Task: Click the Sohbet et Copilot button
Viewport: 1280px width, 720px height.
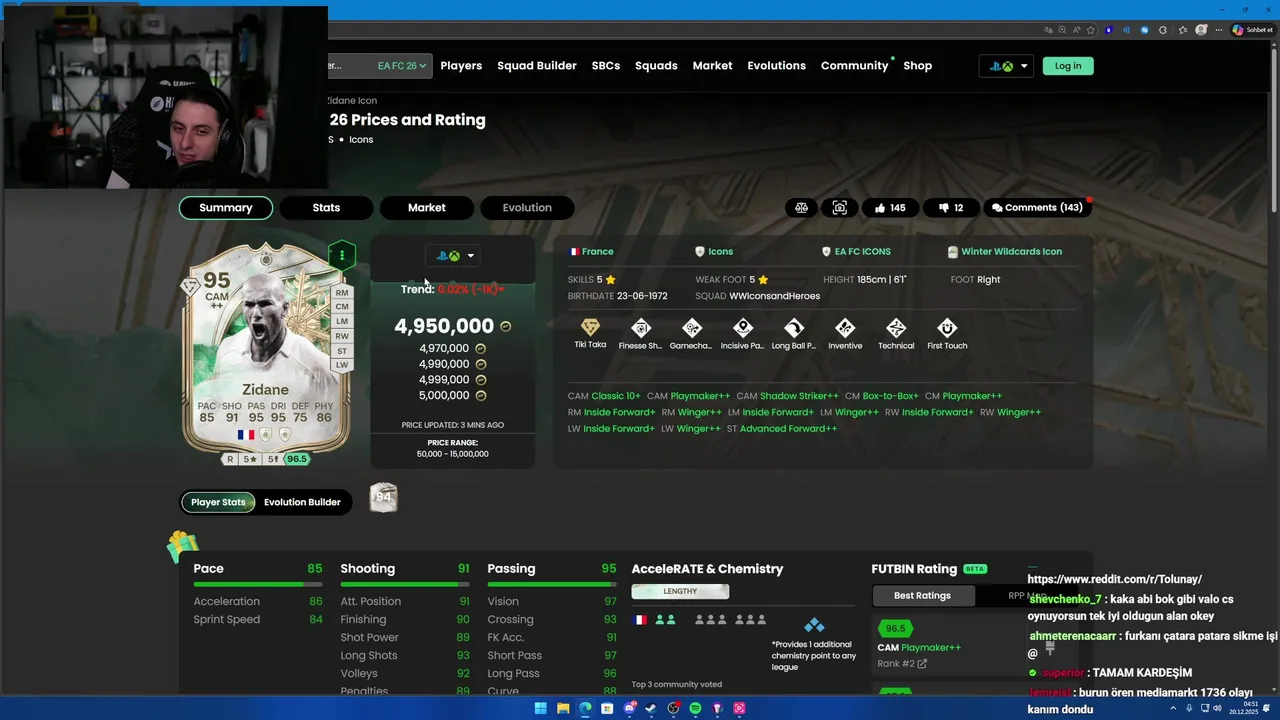Action: (1252, 30)
